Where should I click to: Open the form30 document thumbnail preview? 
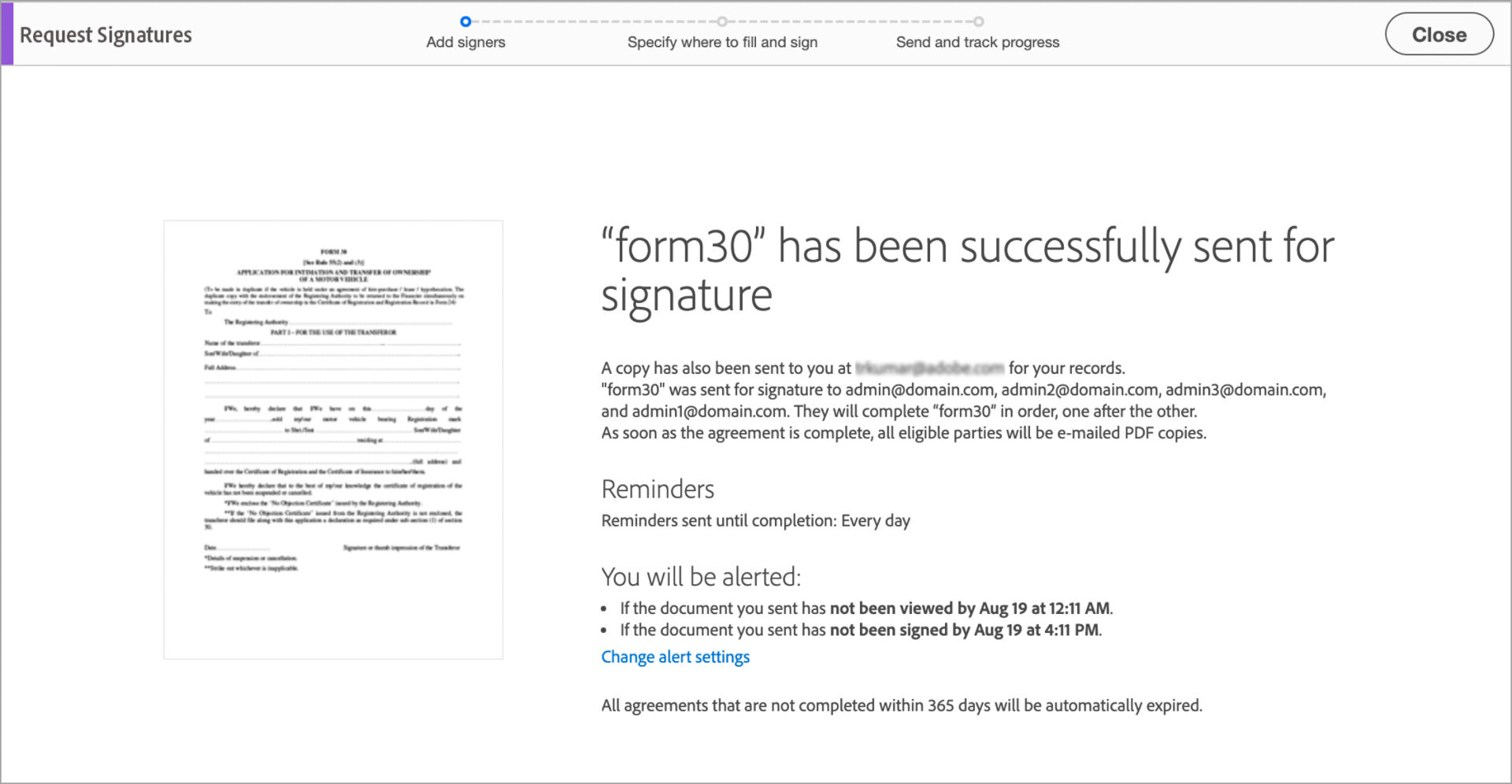coord(332,439)
